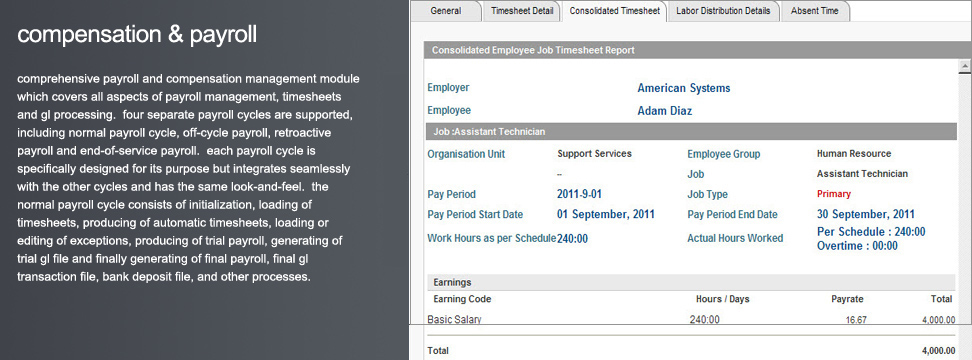Click the Hours / Days column header
The image size is (972, 360).
(x=722, y=299)
